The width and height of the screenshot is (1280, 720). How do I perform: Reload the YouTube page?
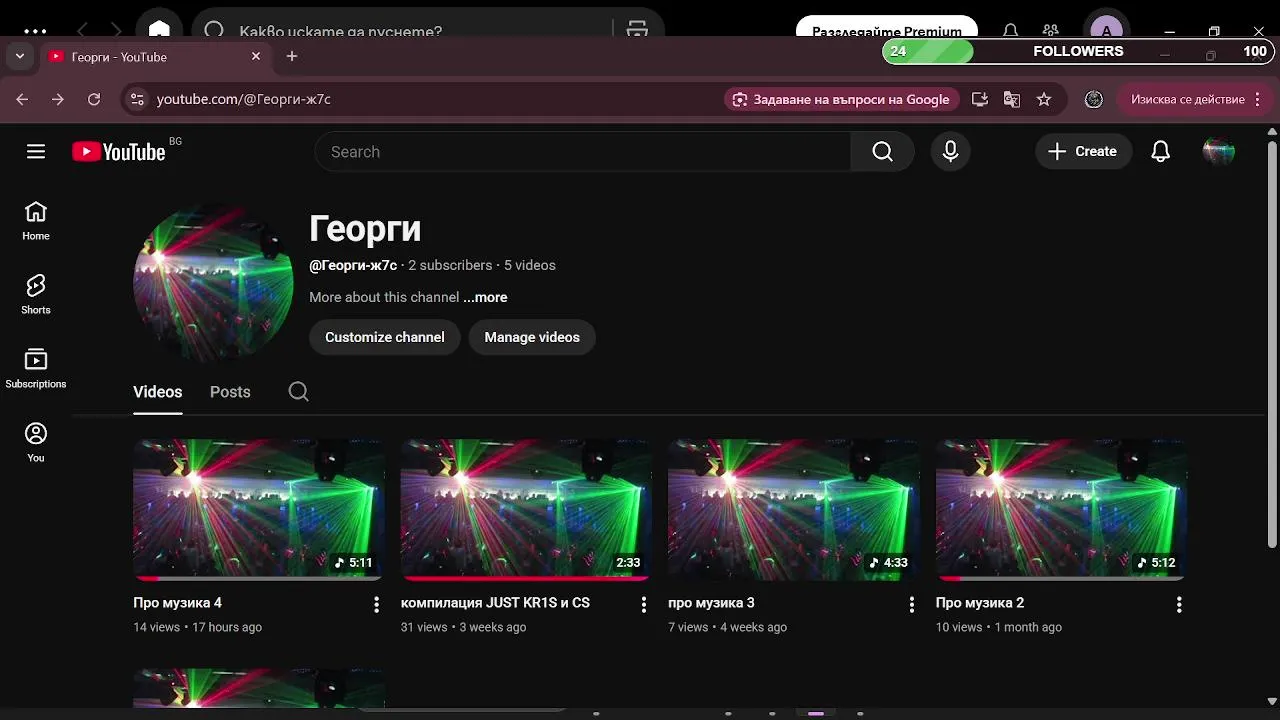pos(94,99)
